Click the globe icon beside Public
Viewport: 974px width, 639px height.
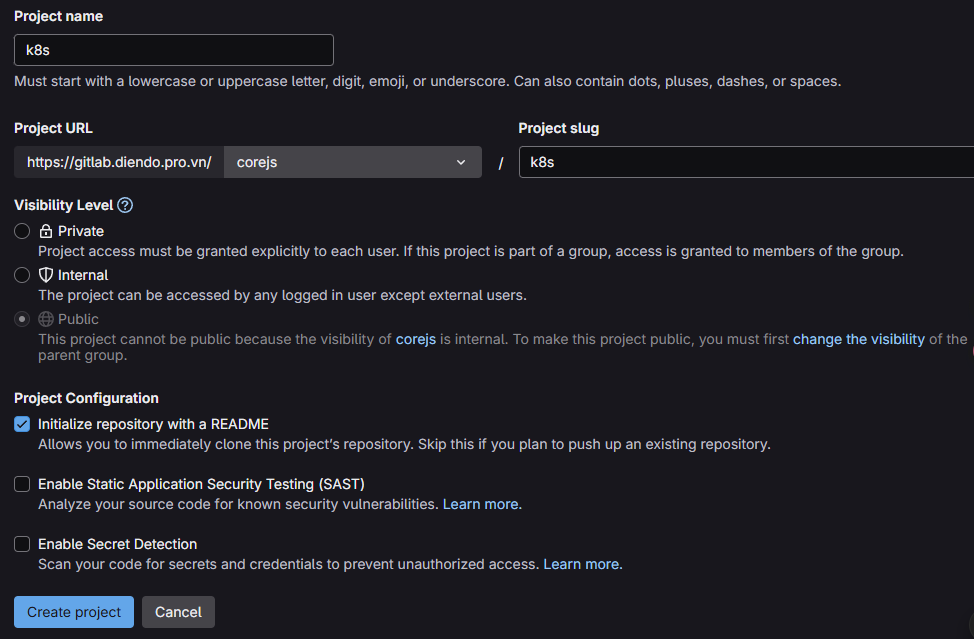click(x=46, y=319)
